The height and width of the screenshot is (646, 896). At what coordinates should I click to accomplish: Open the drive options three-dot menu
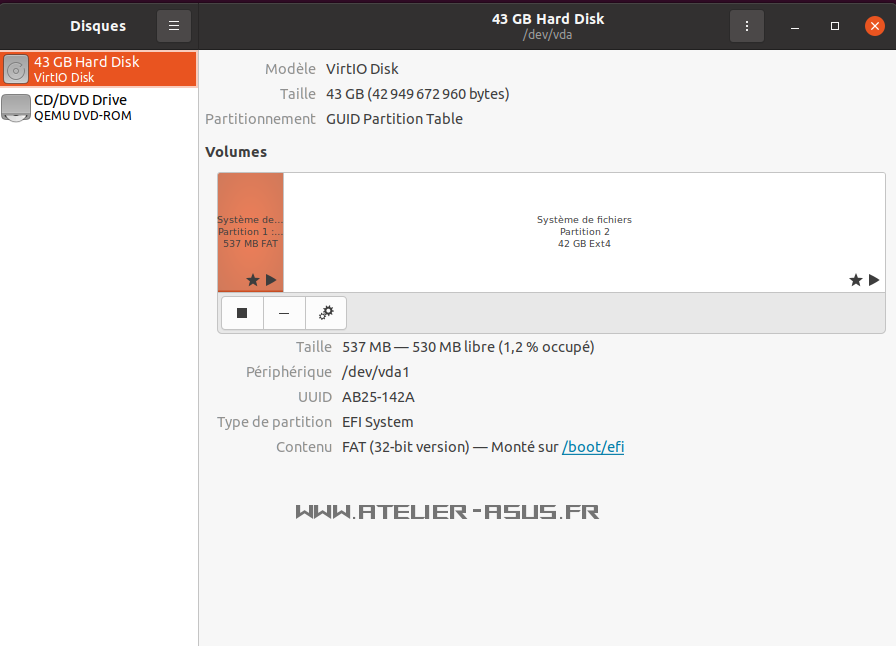pos(746,26)
